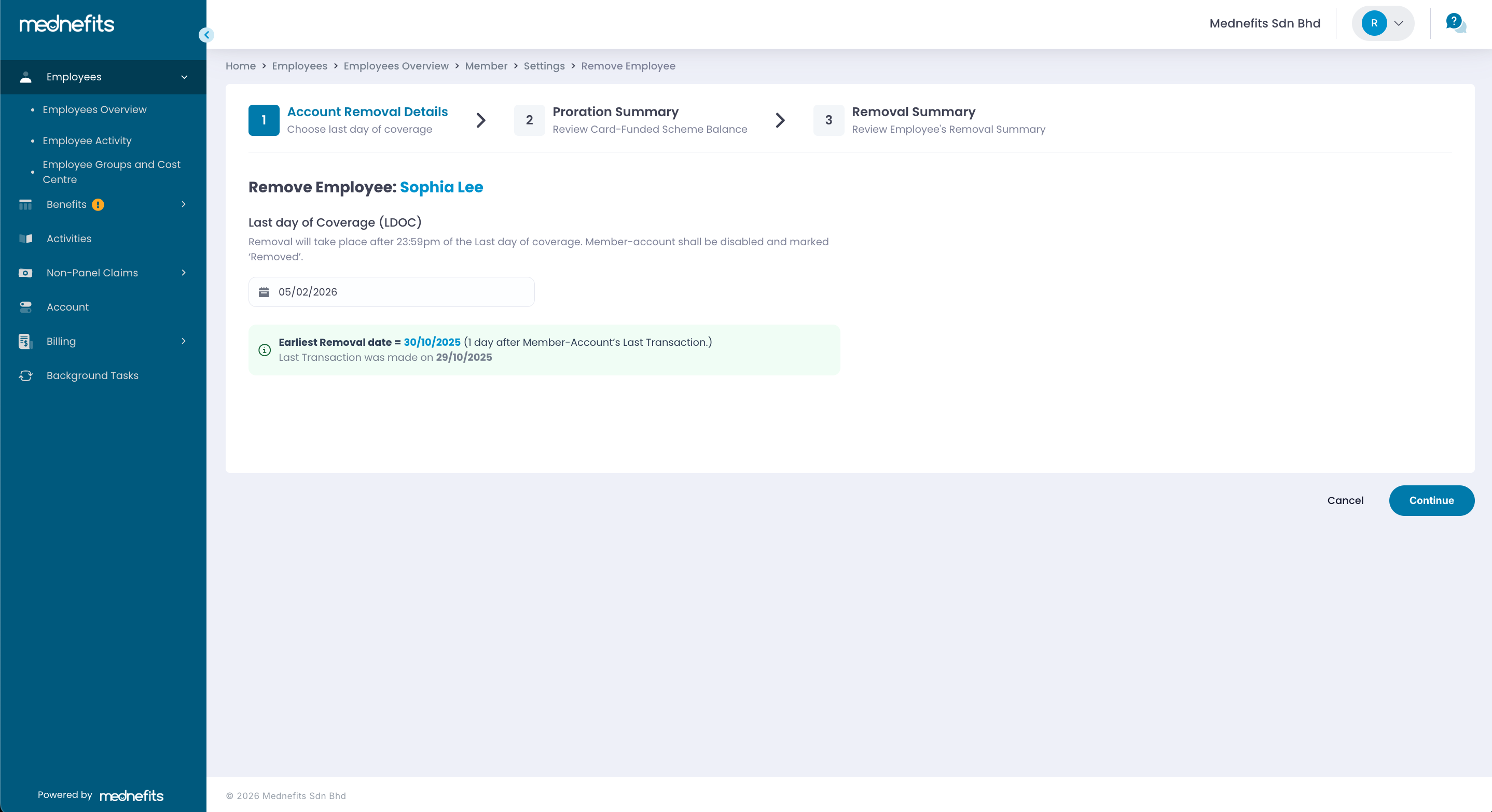Screen dimensions: 1492x812
Task: Cancel the employee removal
Action: [x=1344, y=500]
